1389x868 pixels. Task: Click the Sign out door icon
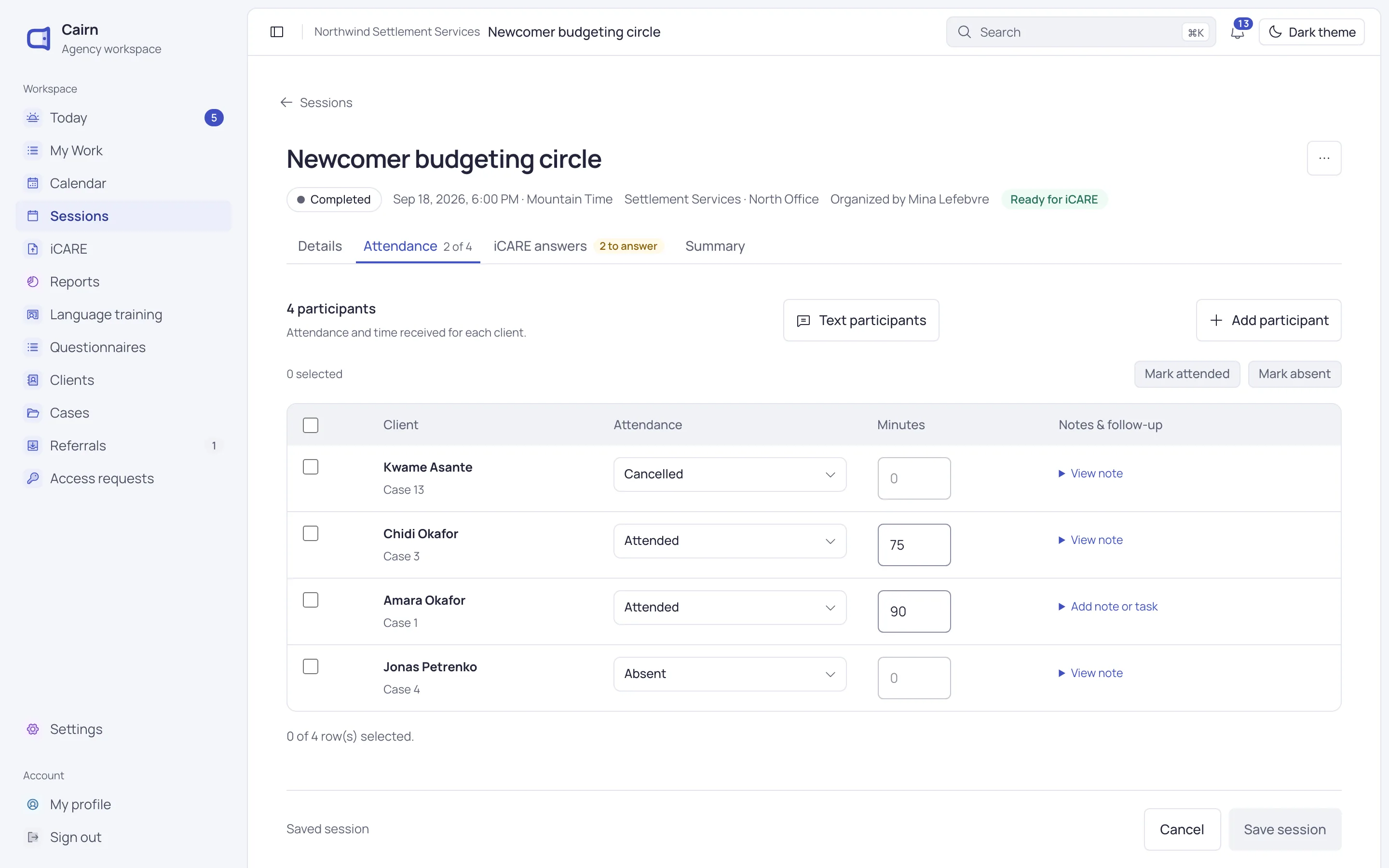tap(33, 837)
